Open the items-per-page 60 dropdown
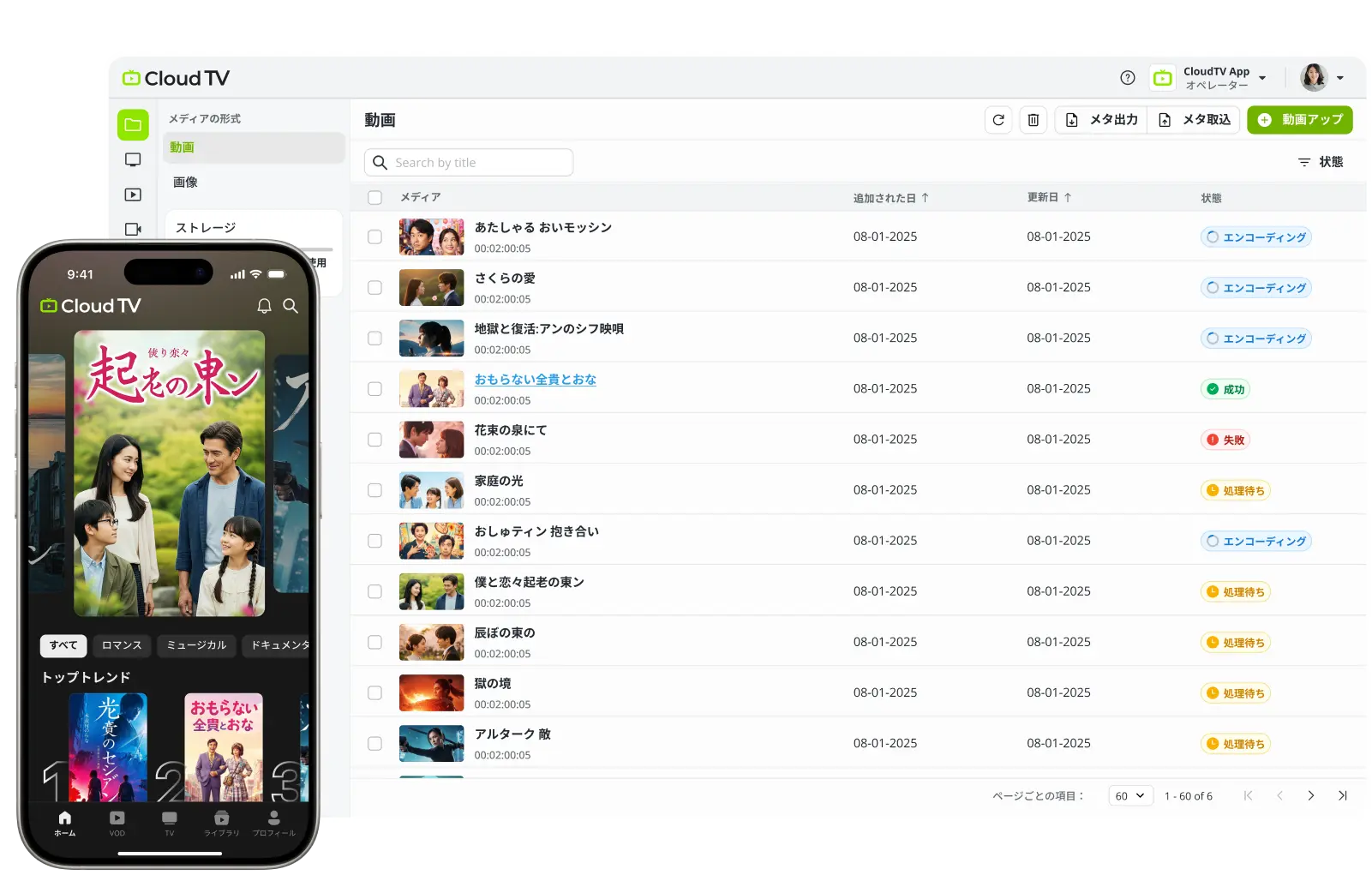 [1129, 795]
